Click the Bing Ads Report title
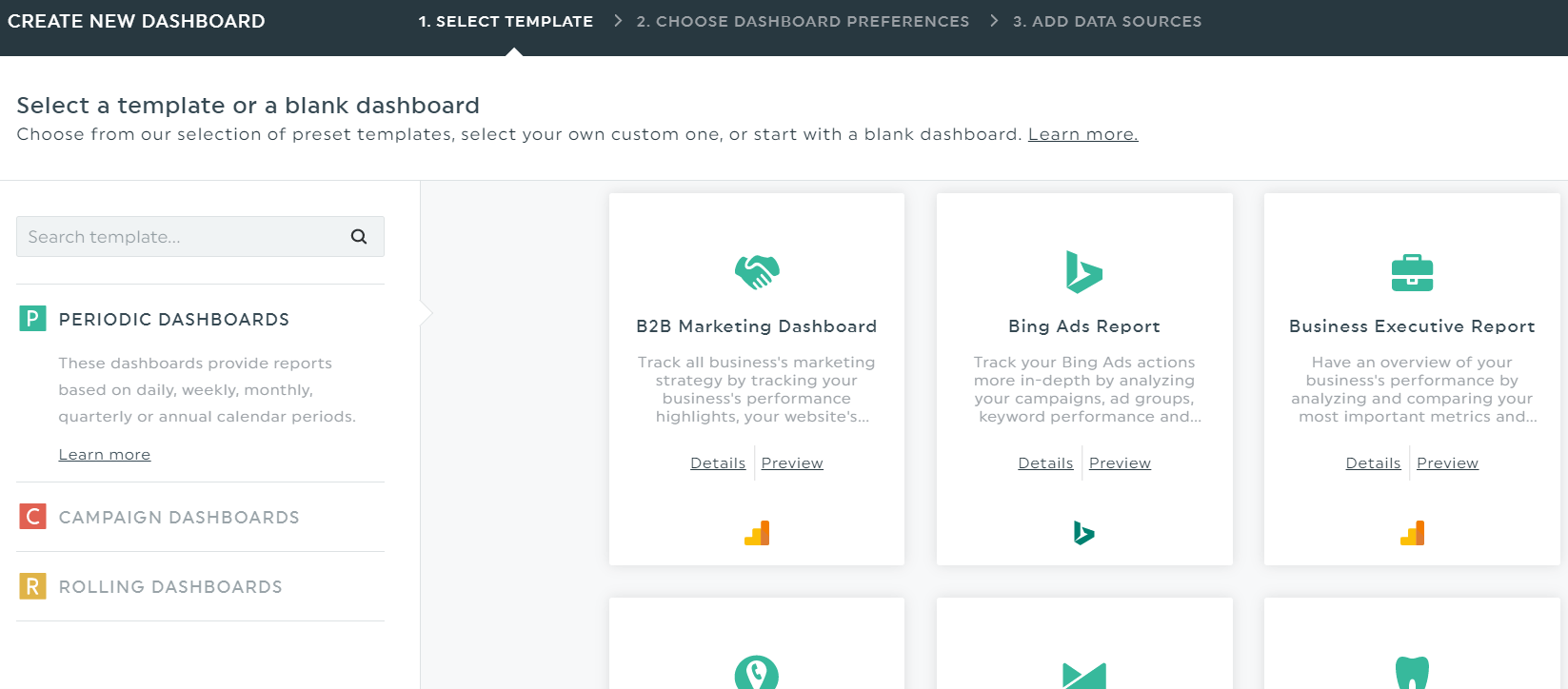Viewport: 1568px width, 689px height. [x=1084, y=326]
